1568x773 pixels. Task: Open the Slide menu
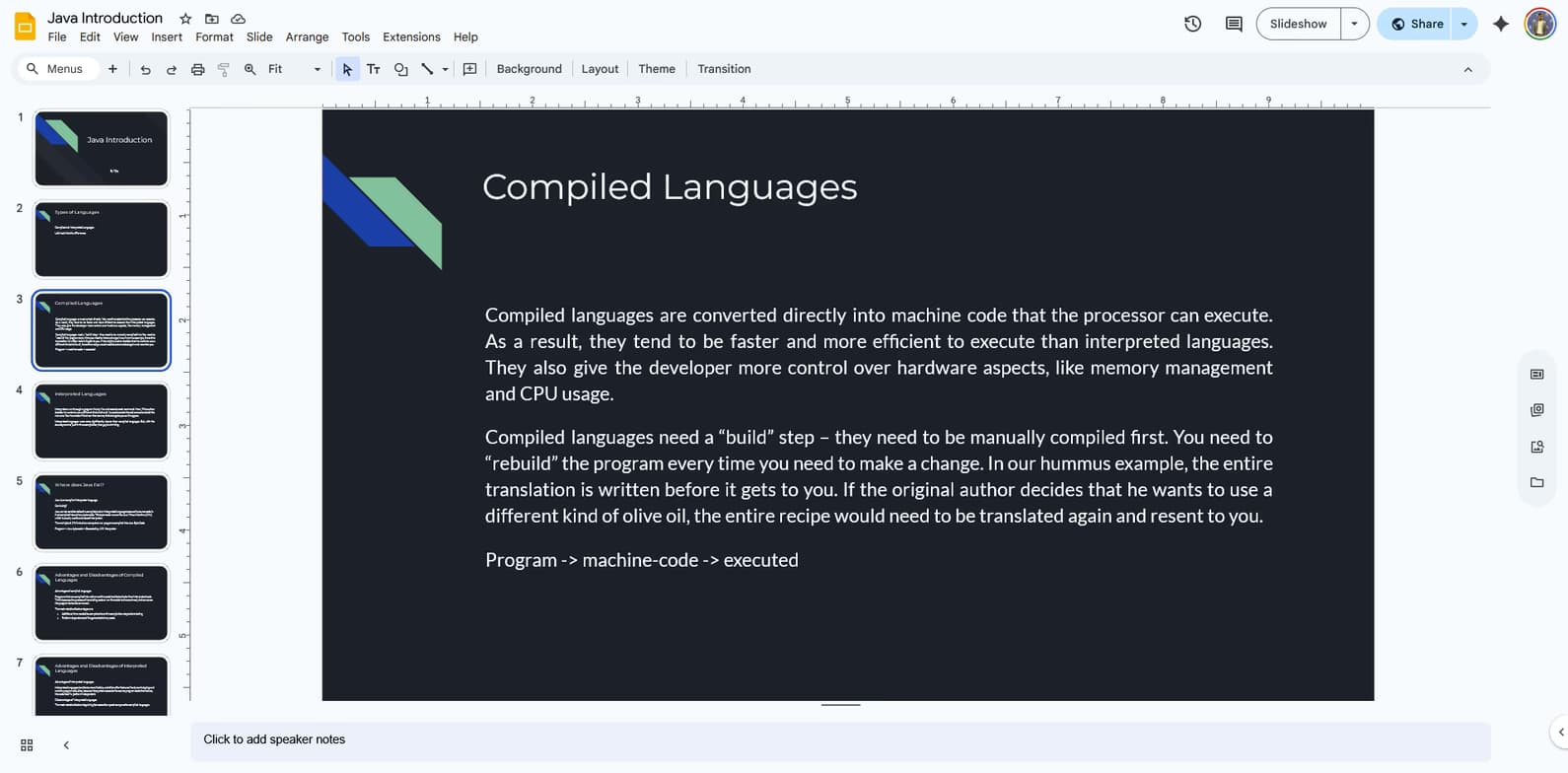tap(259, 36)
